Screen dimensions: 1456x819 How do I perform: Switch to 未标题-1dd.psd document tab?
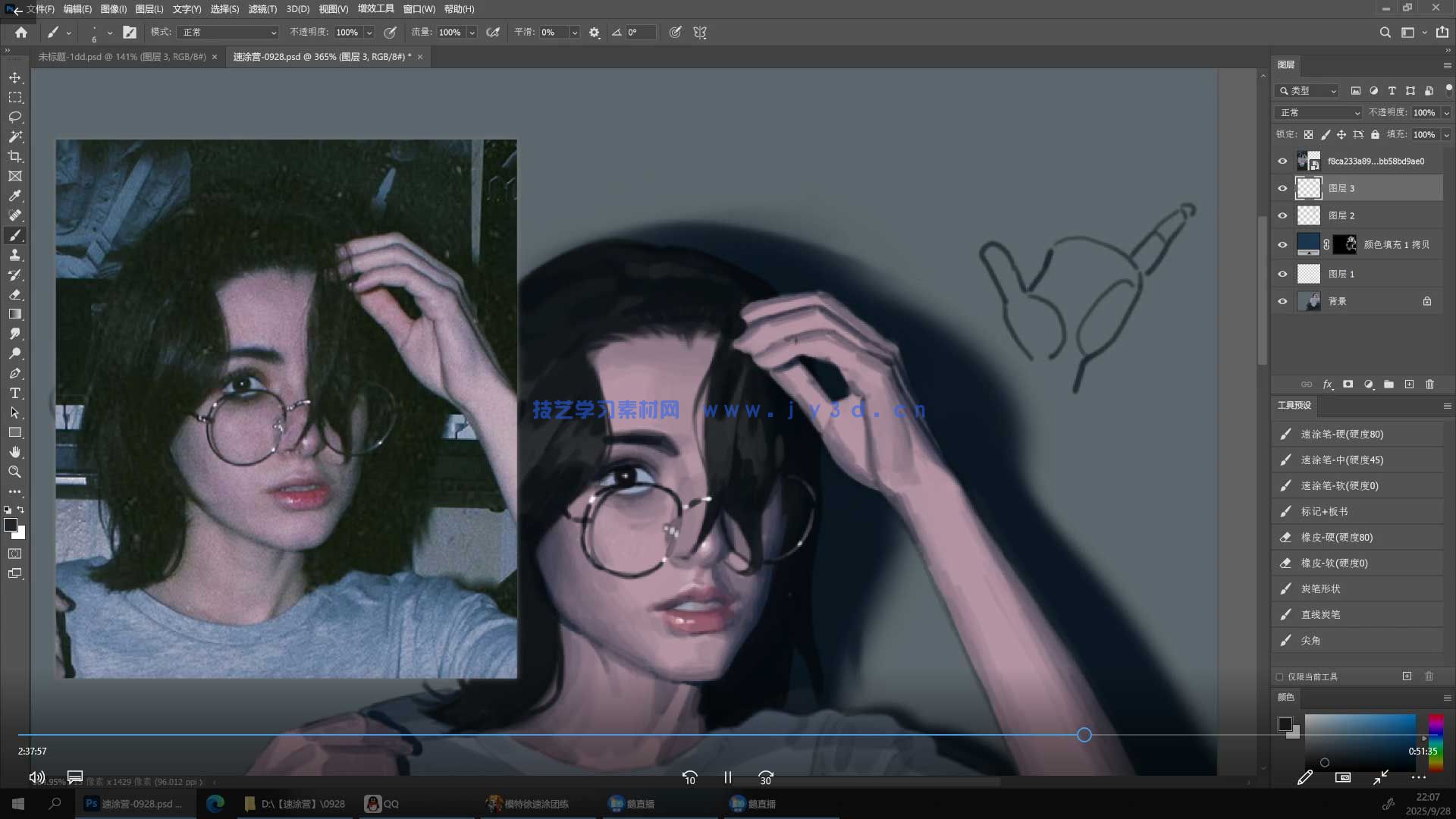coord(121,57)
